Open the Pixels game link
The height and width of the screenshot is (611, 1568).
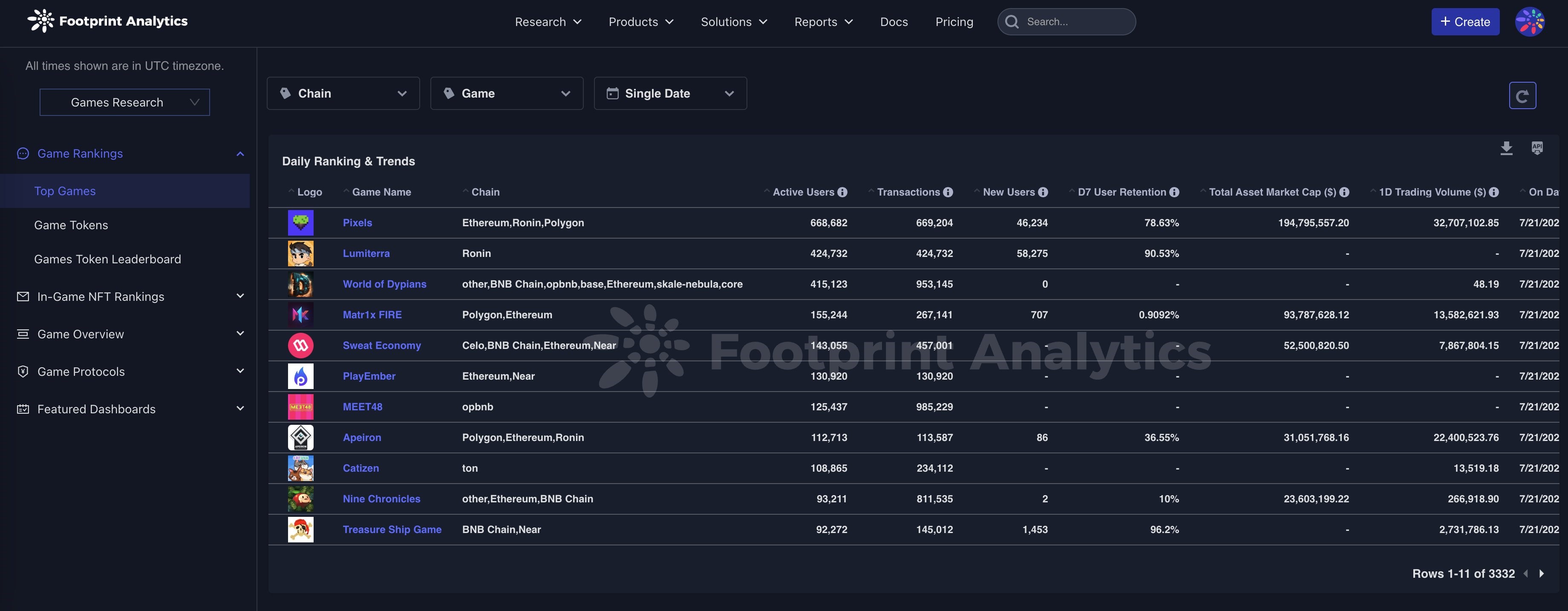coord(357,223)
